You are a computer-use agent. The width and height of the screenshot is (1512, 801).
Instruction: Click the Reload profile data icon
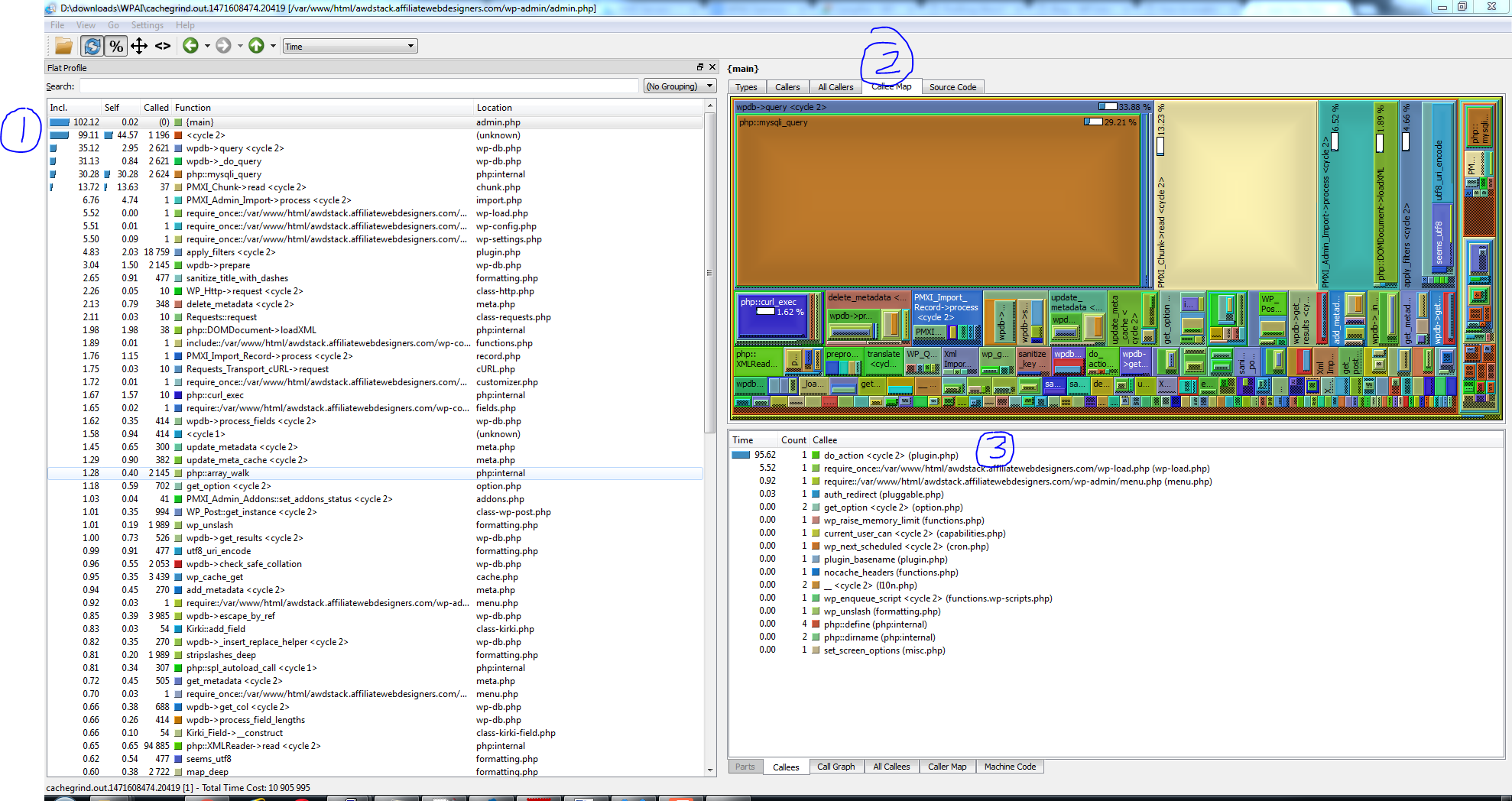[x=92, y=46]
